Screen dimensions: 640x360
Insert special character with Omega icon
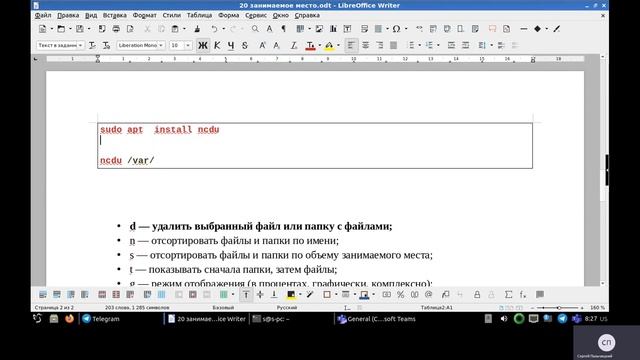[396, 29]
